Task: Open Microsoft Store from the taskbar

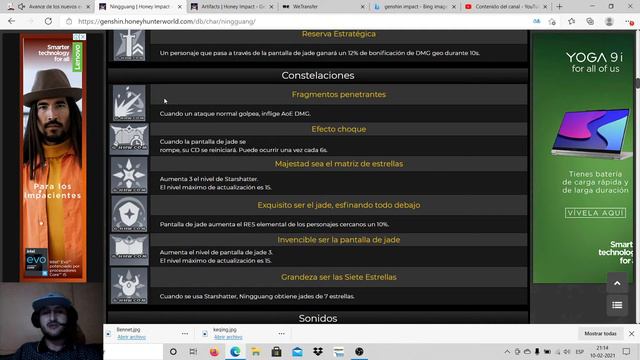Action: pyautogui.click(x=276, y=351)
